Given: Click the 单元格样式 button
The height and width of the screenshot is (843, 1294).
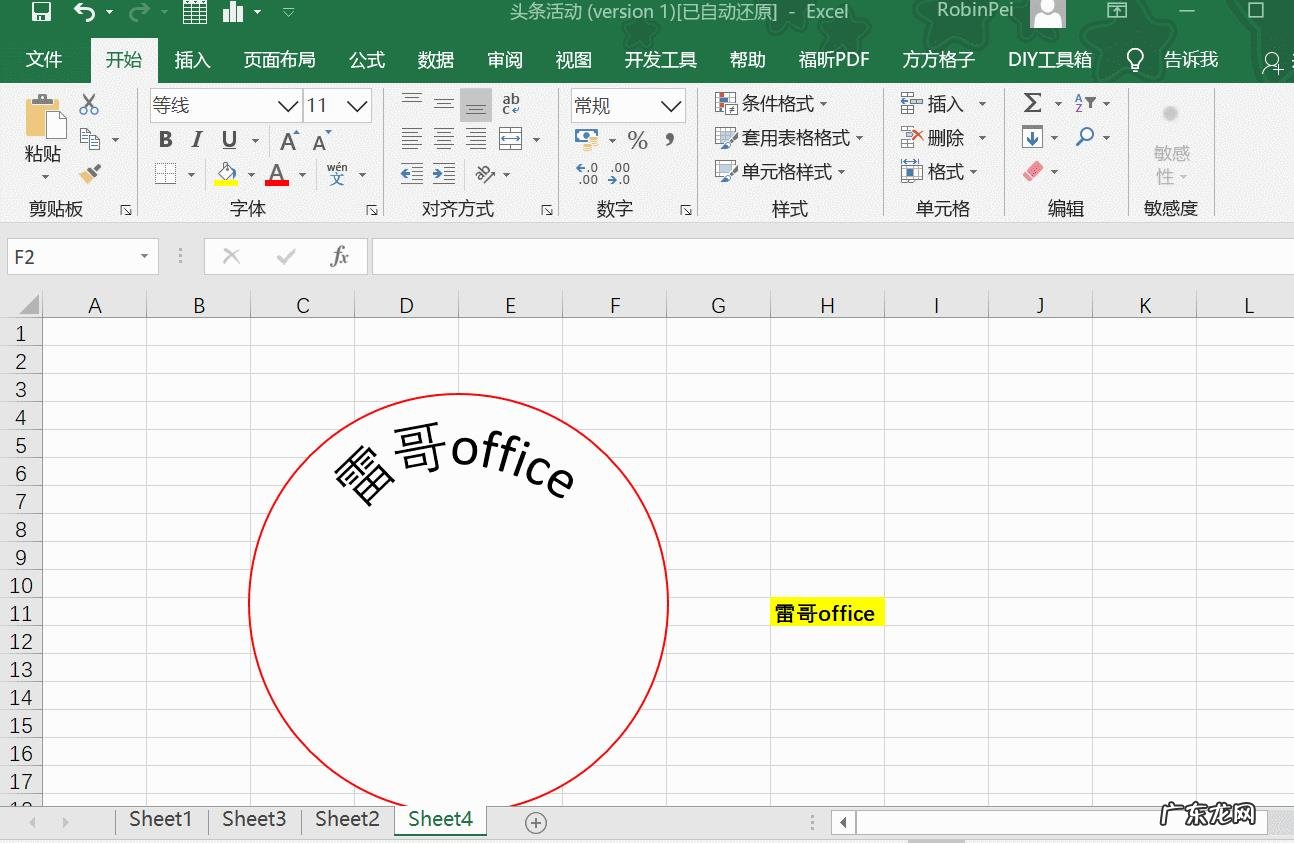Looking at the screenshot, I should (x=787, y=171).
